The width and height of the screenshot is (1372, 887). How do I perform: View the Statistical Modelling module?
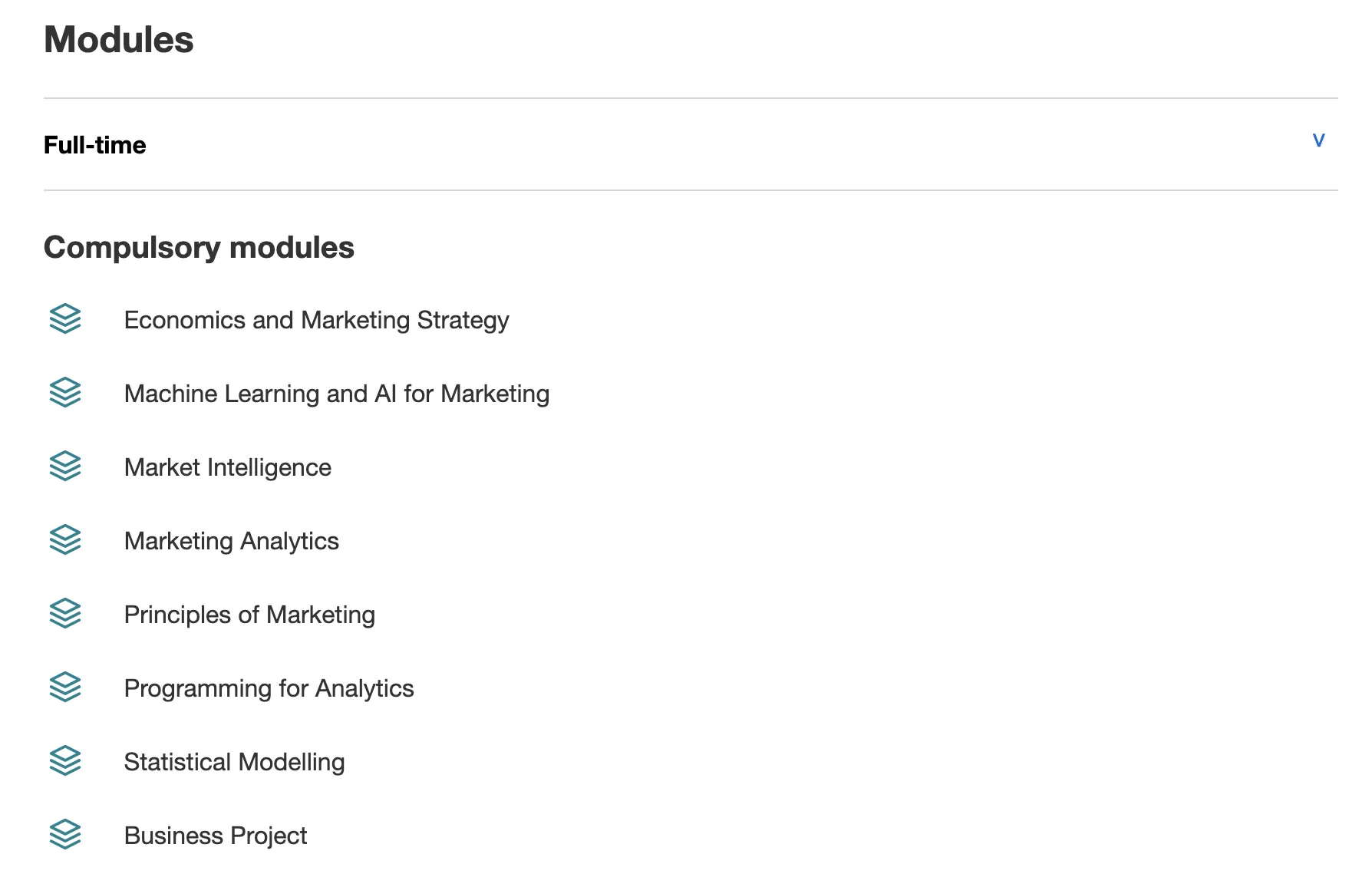click(234, 762)
